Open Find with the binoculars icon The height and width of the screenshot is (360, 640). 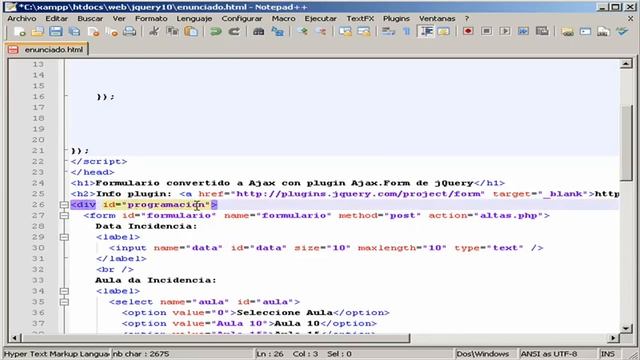[x=258, y=31]
